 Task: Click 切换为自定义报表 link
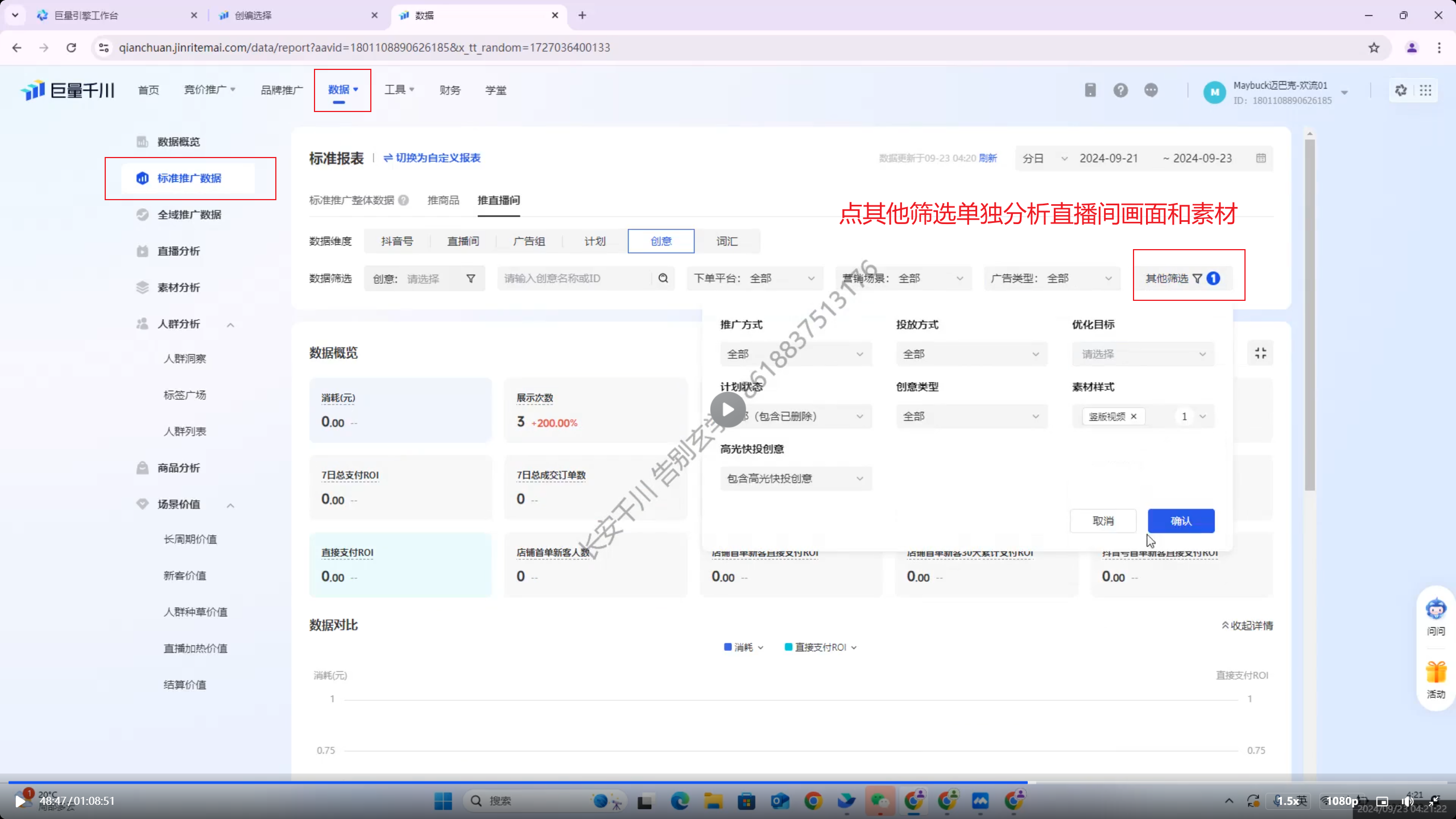pos(432,158)
